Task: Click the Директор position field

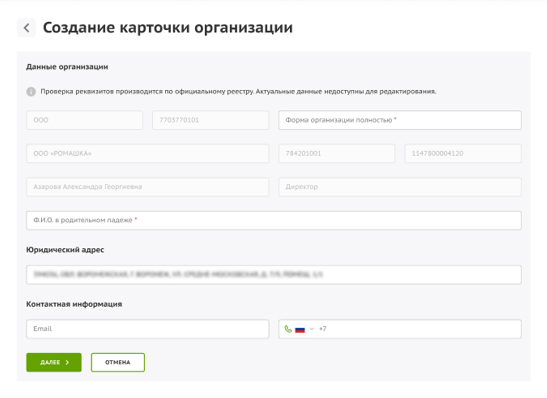Action: (400, 187)
